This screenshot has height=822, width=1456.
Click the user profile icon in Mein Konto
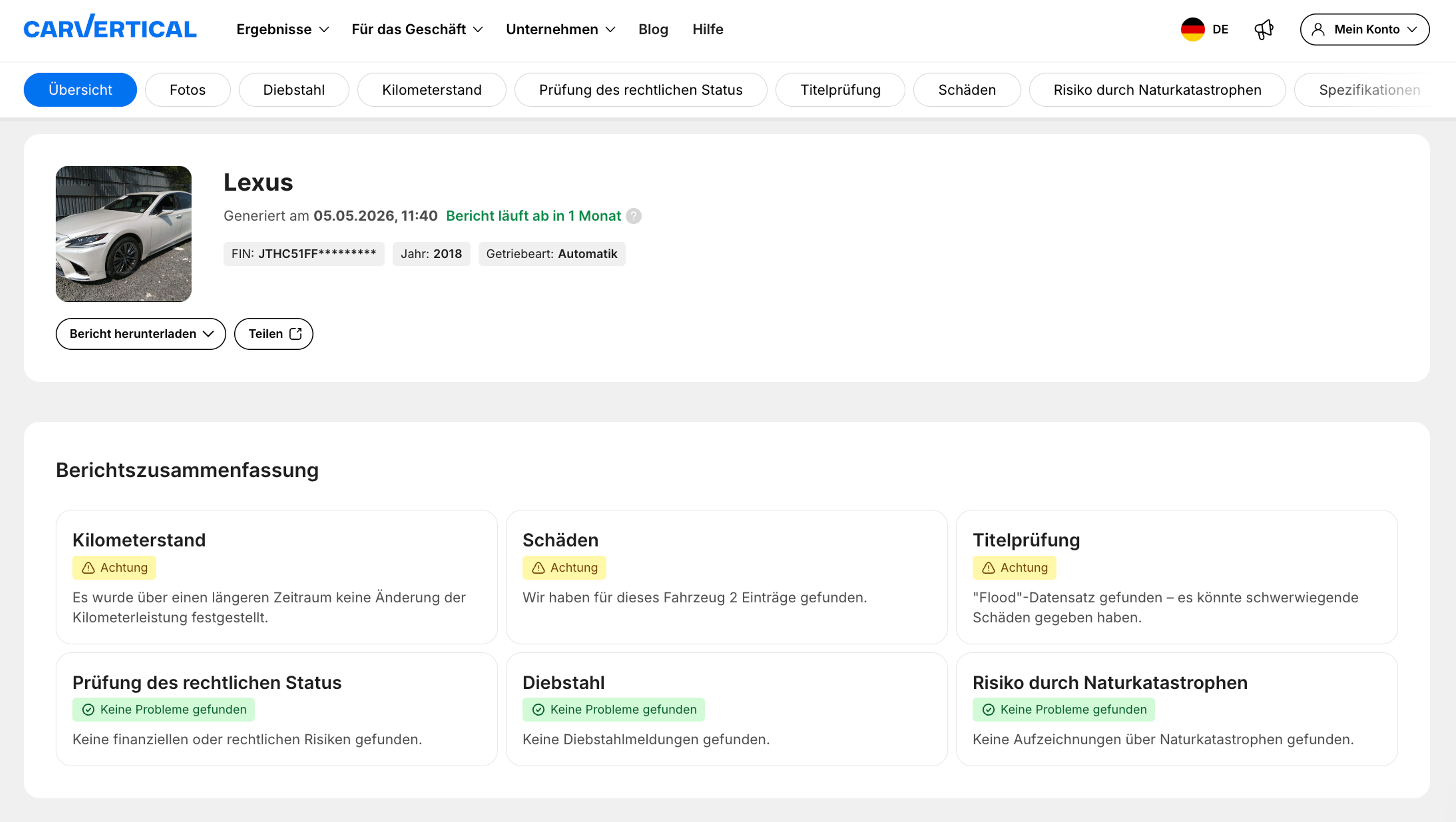pos(1318,29)
